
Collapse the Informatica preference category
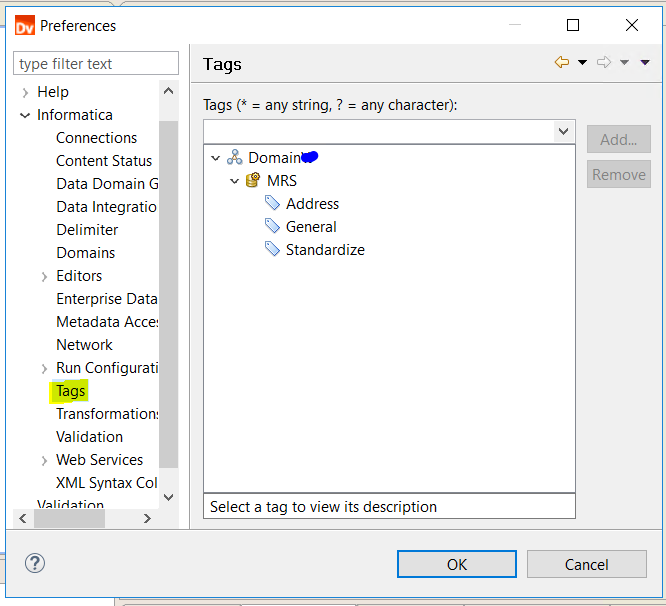pyautogui.click(x=25, y=115)
